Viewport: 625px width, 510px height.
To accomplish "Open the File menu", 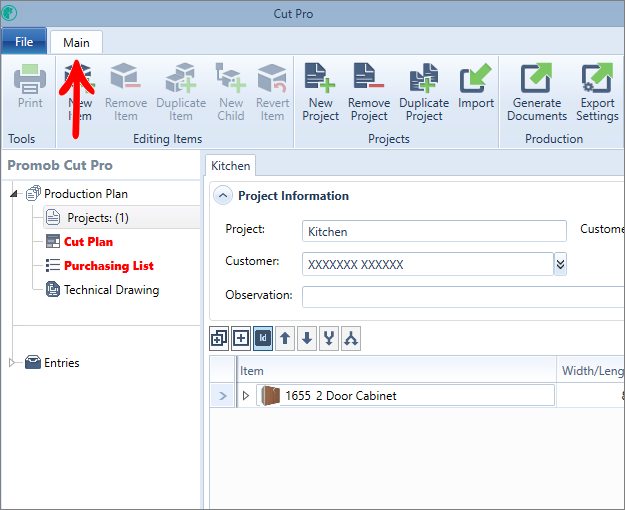I will [24, 42].
